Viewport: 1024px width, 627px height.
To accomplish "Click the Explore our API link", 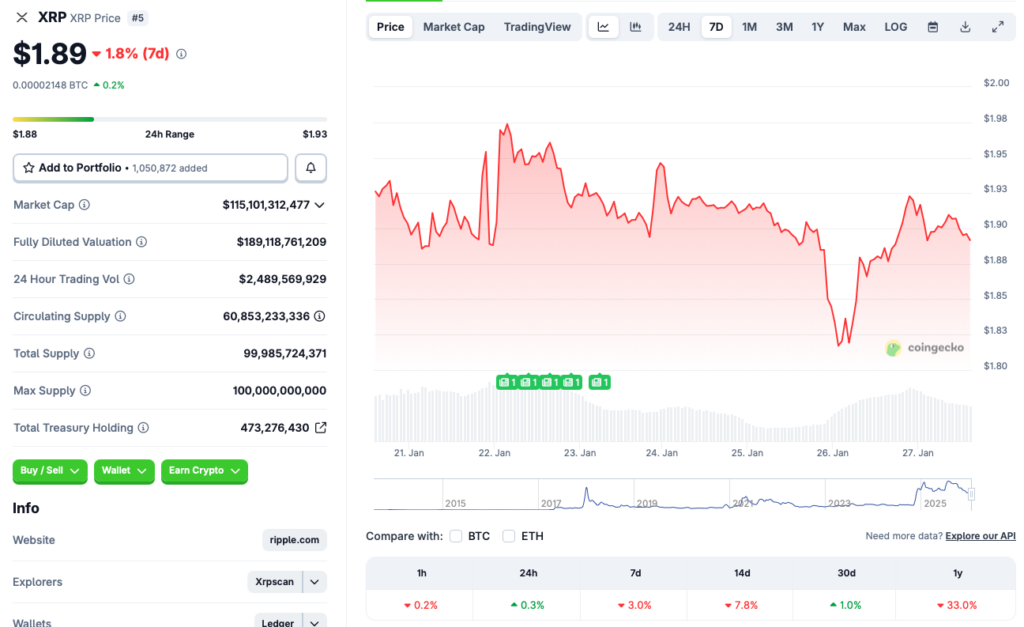I will (x=980, y=536).
